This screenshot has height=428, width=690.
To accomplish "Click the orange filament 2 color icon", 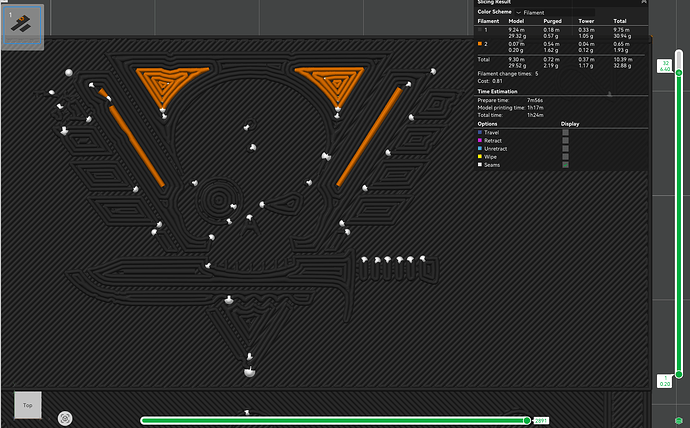I will click(480, 44).
